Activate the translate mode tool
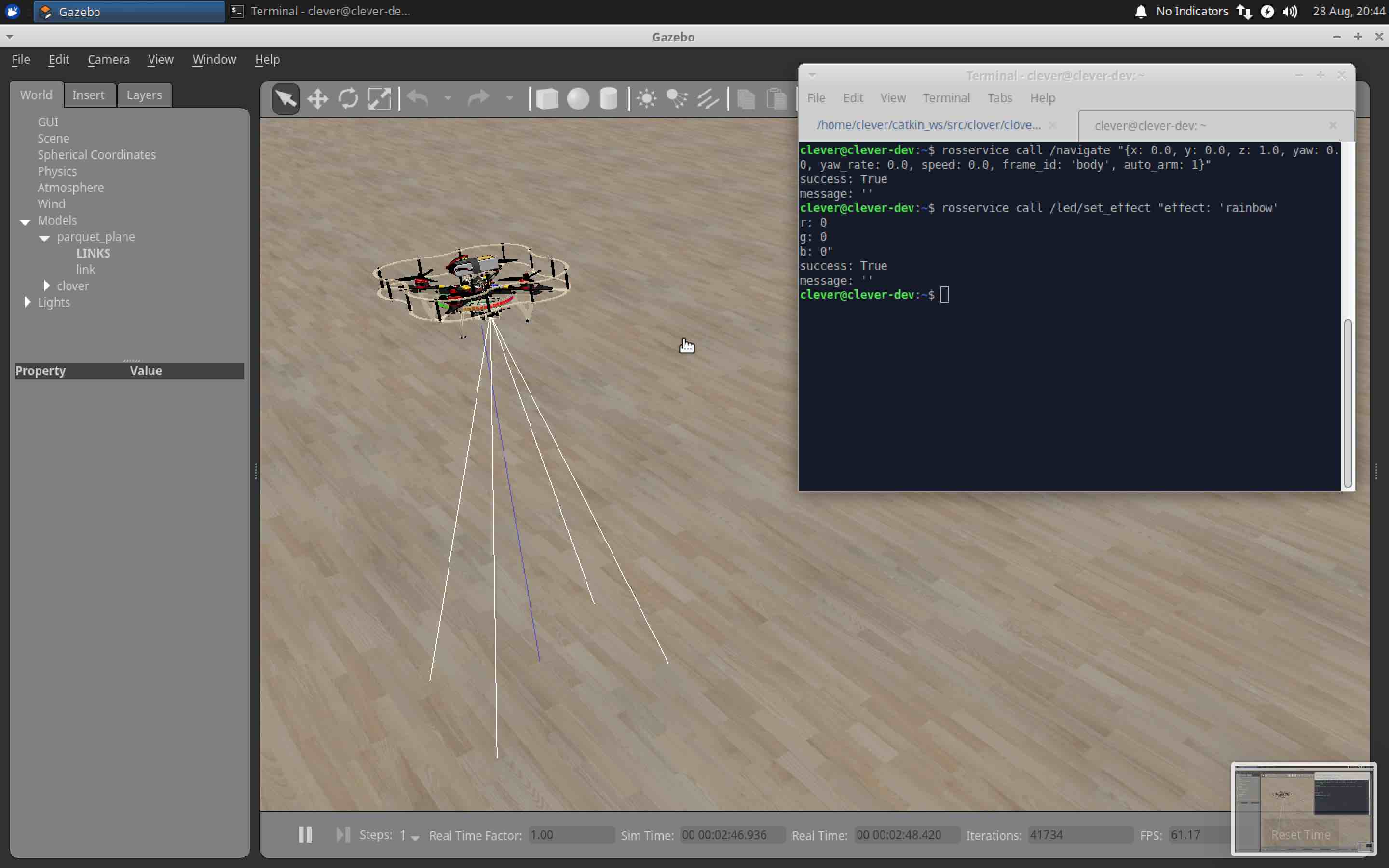The width and height of the screenshot is (1389, 868). 317,99
